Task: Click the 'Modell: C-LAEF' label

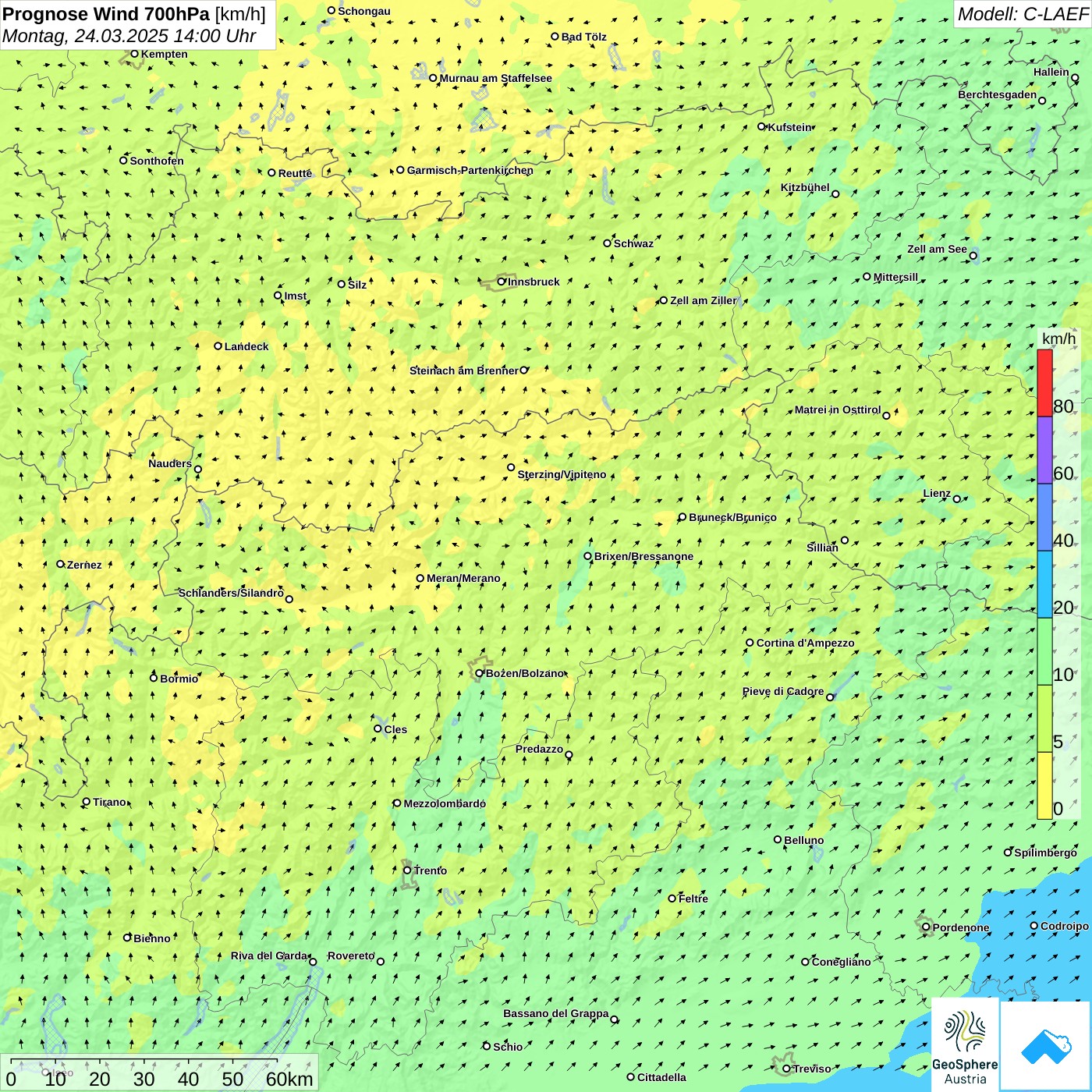Action: tap(1023, 14)
